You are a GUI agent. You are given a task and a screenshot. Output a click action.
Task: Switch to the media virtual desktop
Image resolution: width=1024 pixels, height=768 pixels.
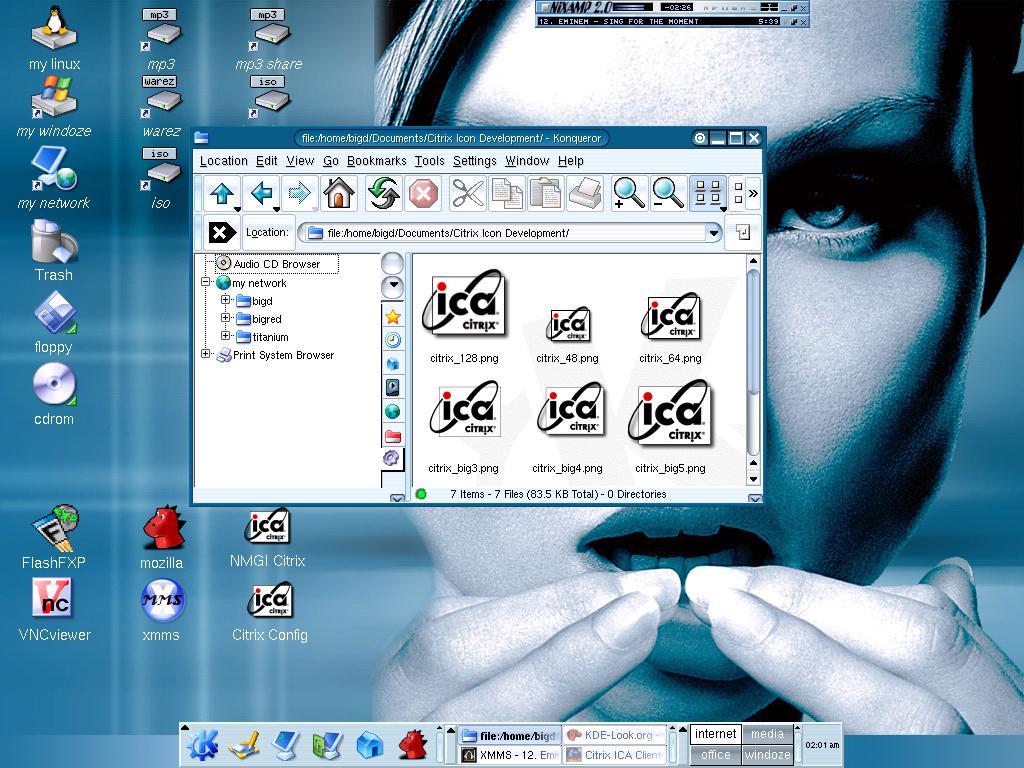767,734
